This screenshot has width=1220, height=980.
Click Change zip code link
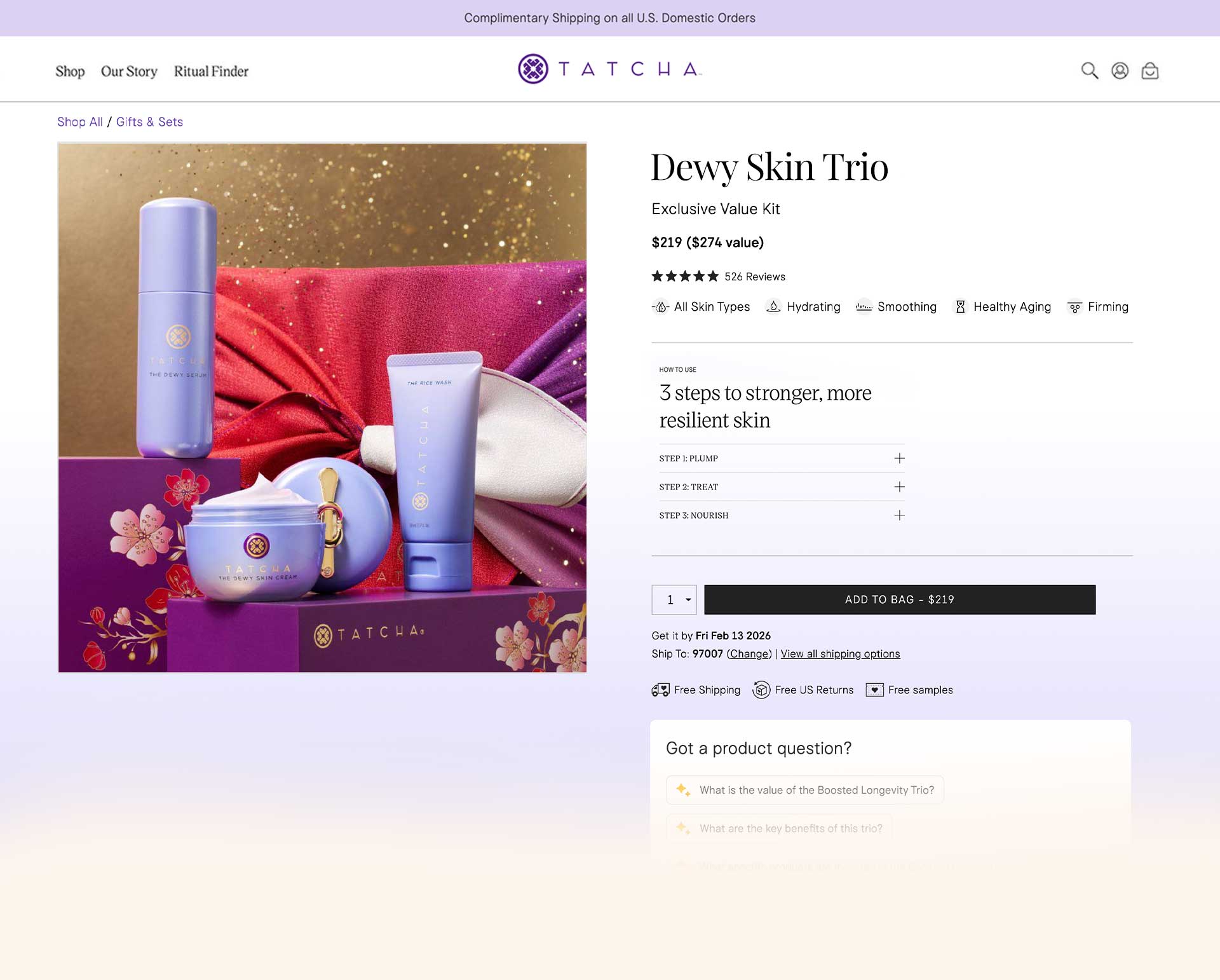[749, 654]
